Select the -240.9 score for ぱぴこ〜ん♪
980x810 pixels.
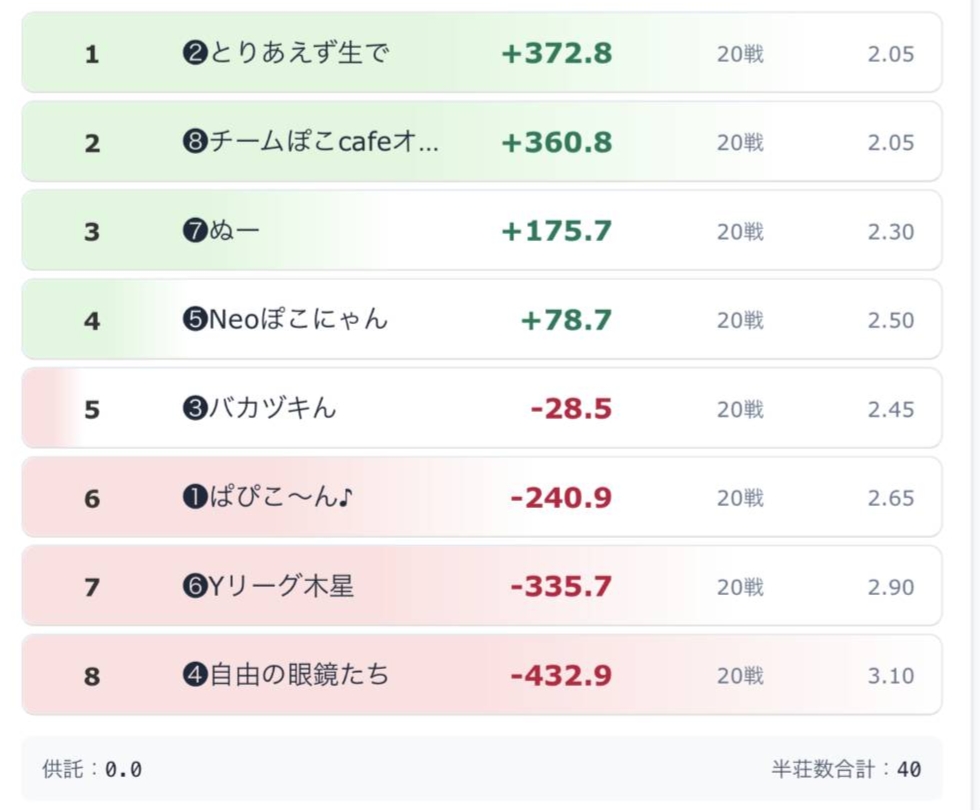(561, 498)
